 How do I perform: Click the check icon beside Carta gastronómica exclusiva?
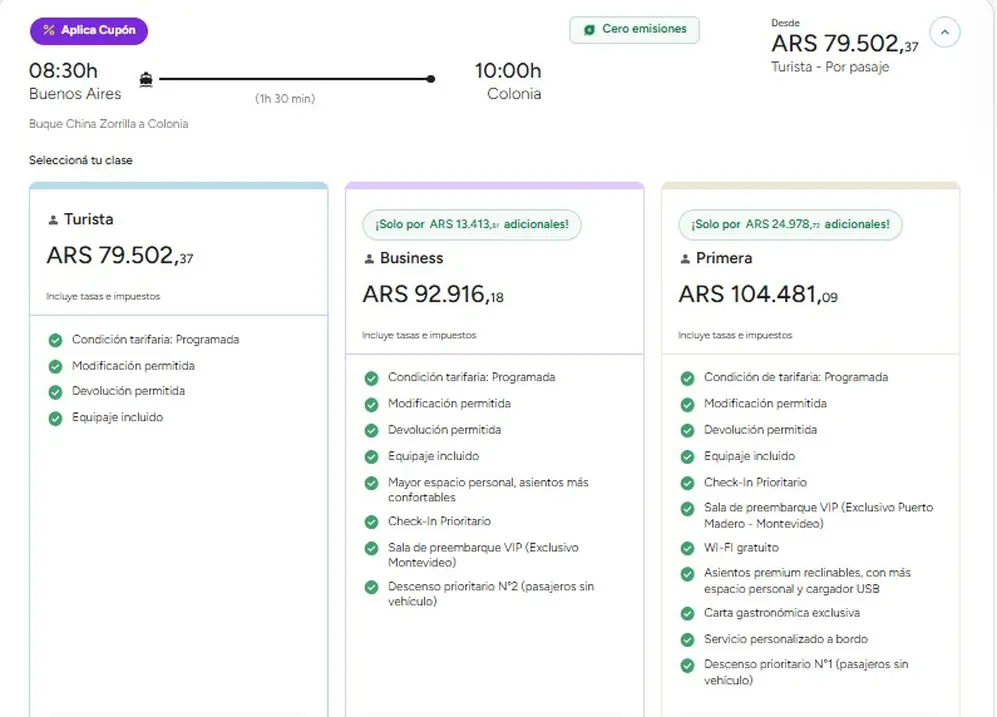[x=687, y=614]
